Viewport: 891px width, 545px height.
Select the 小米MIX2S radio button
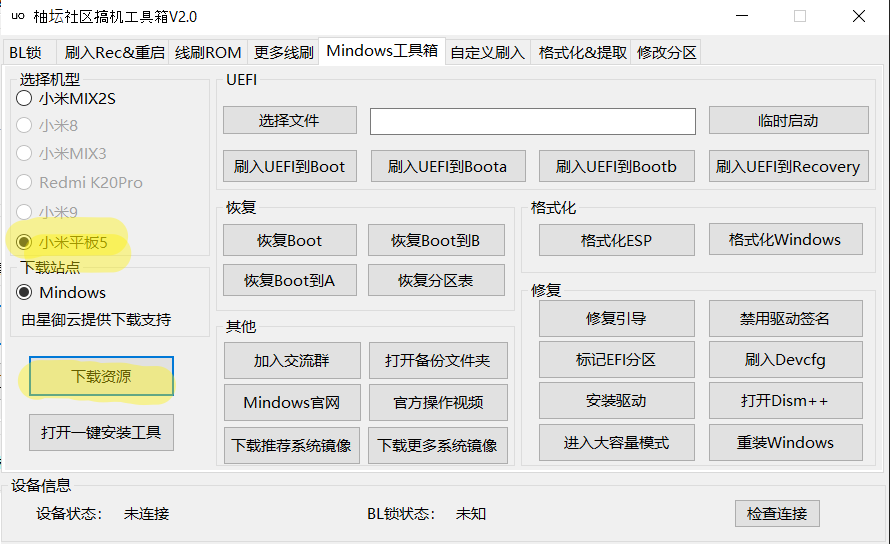(24, 98)
